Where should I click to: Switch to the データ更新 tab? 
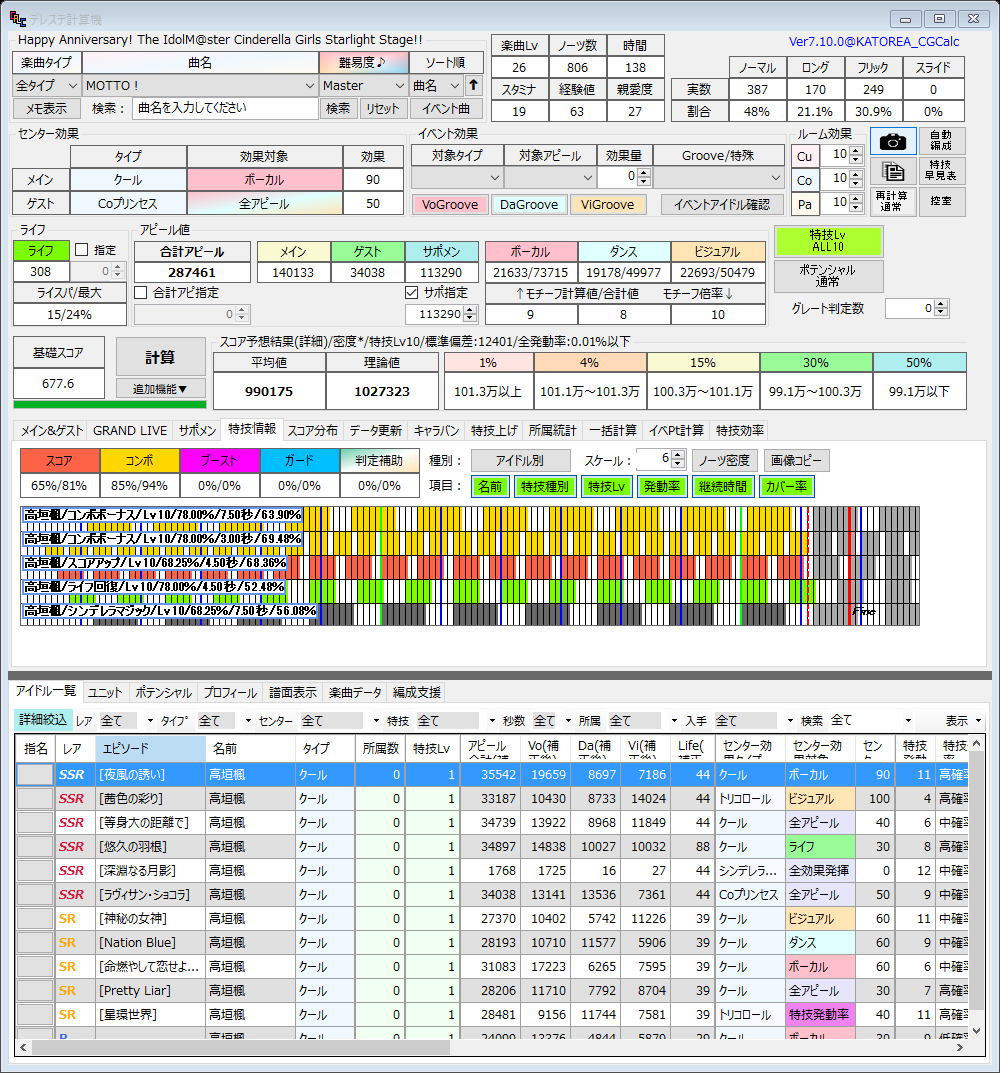tap(376, 430)
